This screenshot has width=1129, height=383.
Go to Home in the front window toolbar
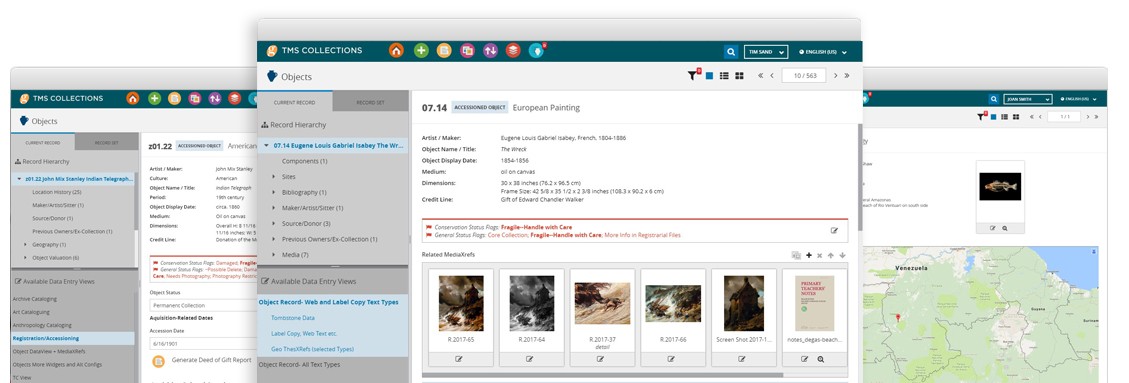coord(396,50)
